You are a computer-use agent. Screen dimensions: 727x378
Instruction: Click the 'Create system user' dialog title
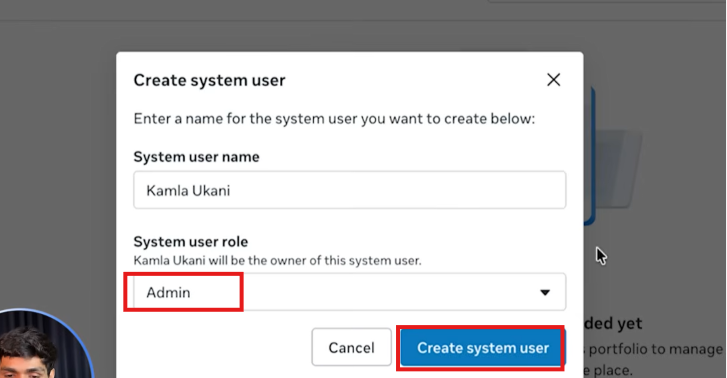(210, 80)
